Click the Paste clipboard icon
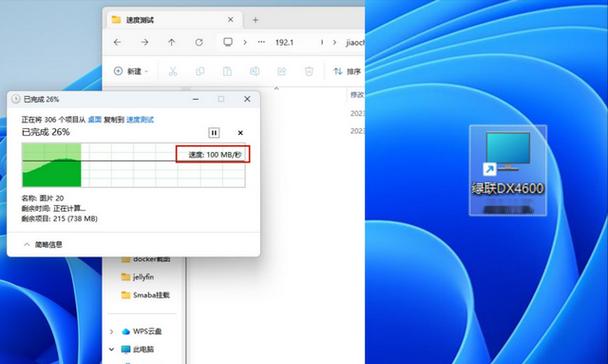 (227, 71)
